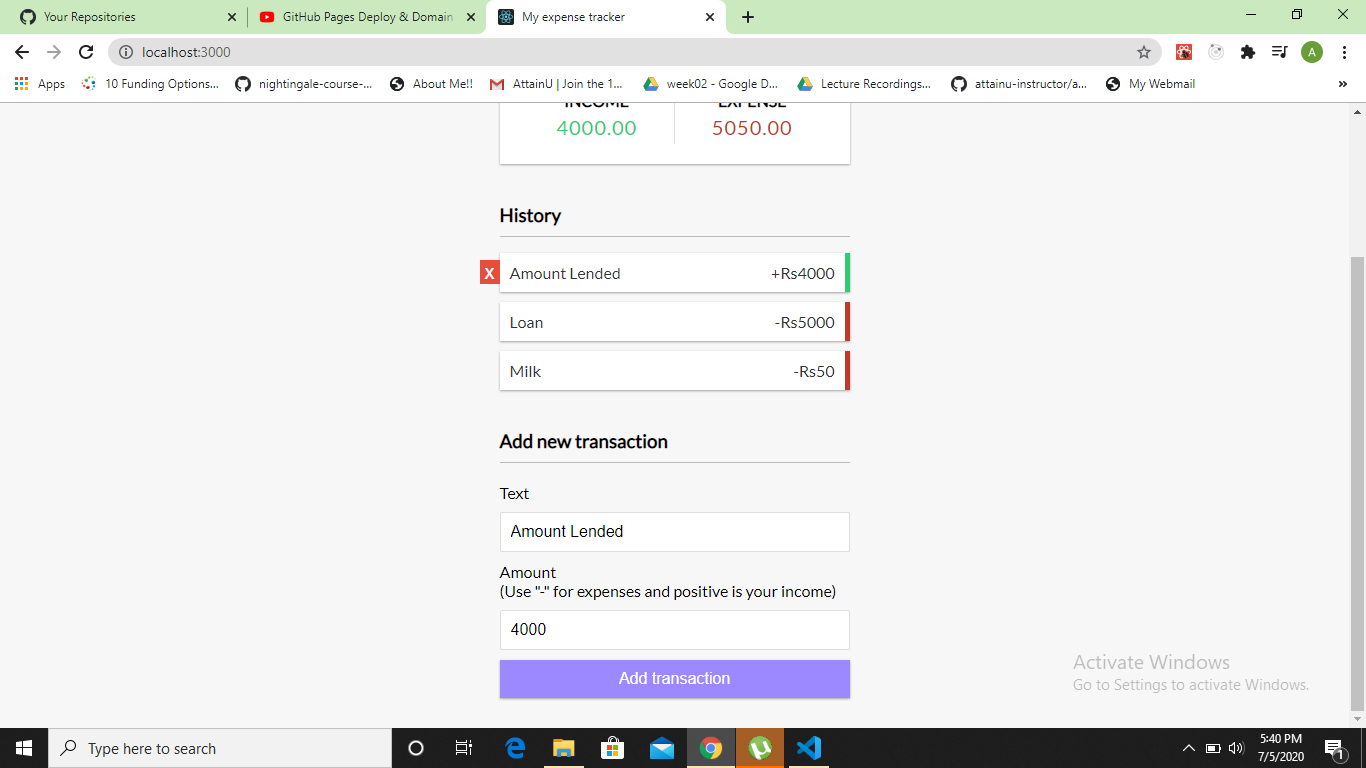1366x768 pixels.
Task: Open uTorrent from taskbar
Action: (x=760, y=748)
